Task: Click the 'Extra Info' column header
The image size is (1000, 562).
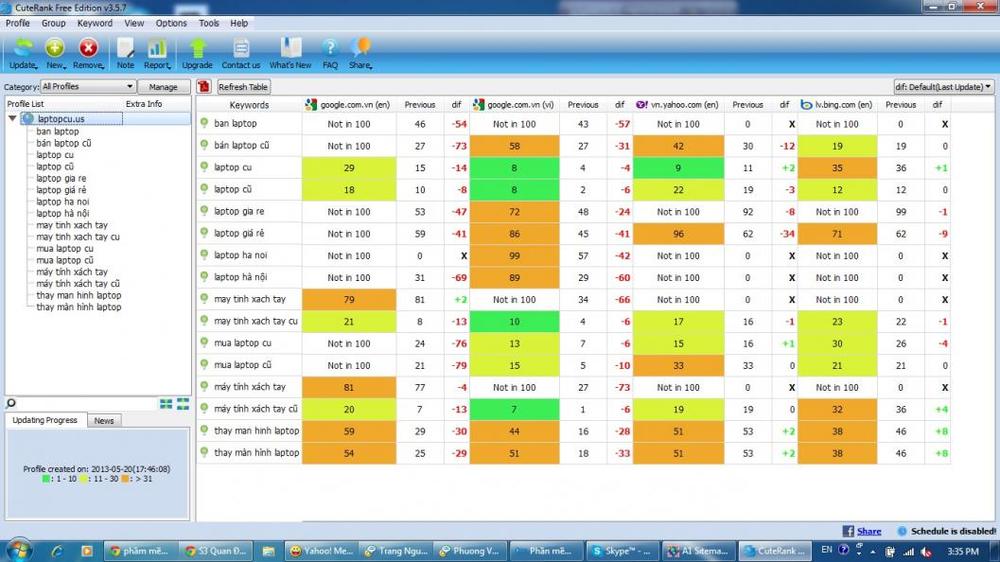Action: [143, 103]
